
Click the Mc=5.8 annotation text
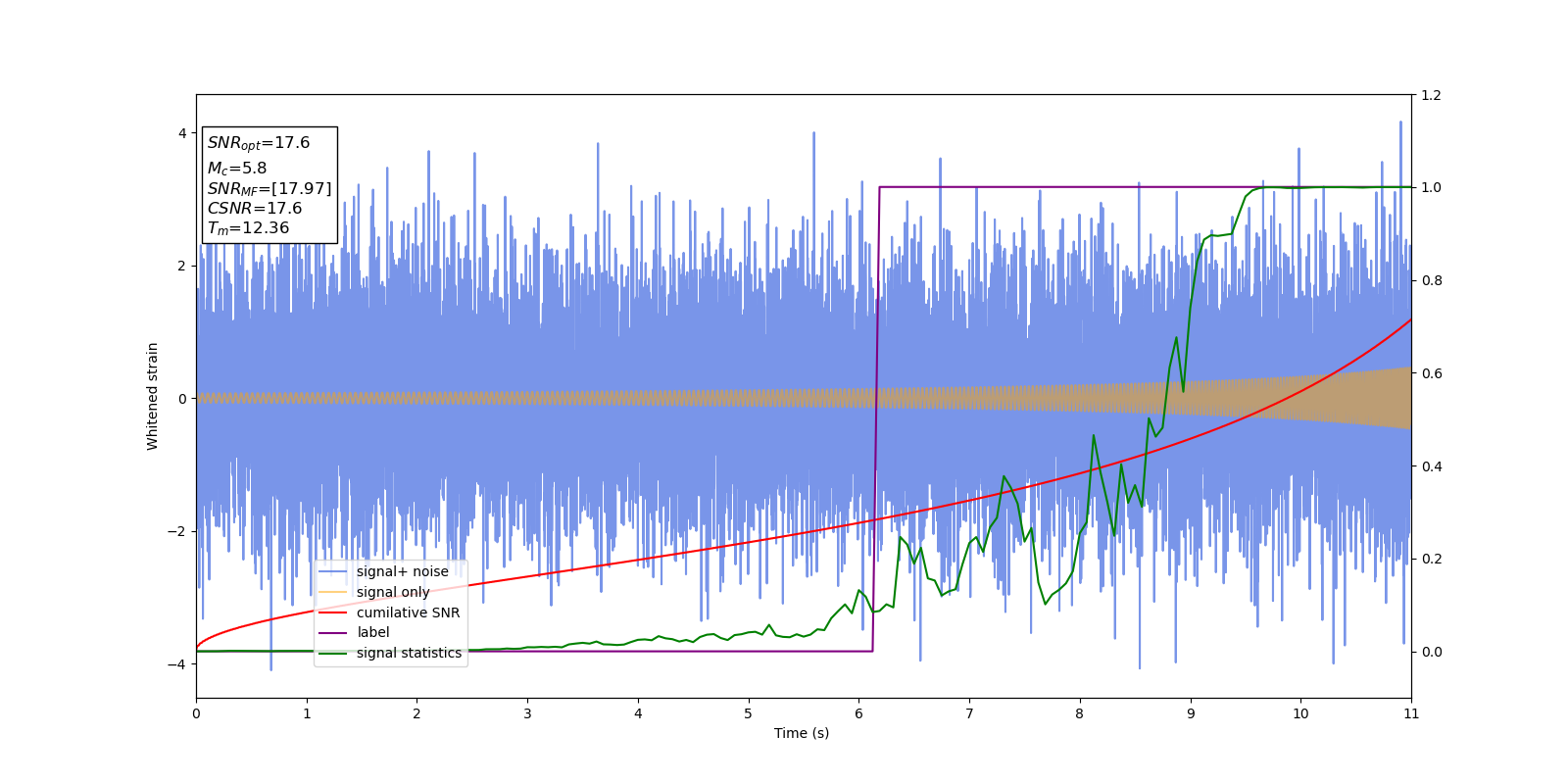click(x=237, y=169)
